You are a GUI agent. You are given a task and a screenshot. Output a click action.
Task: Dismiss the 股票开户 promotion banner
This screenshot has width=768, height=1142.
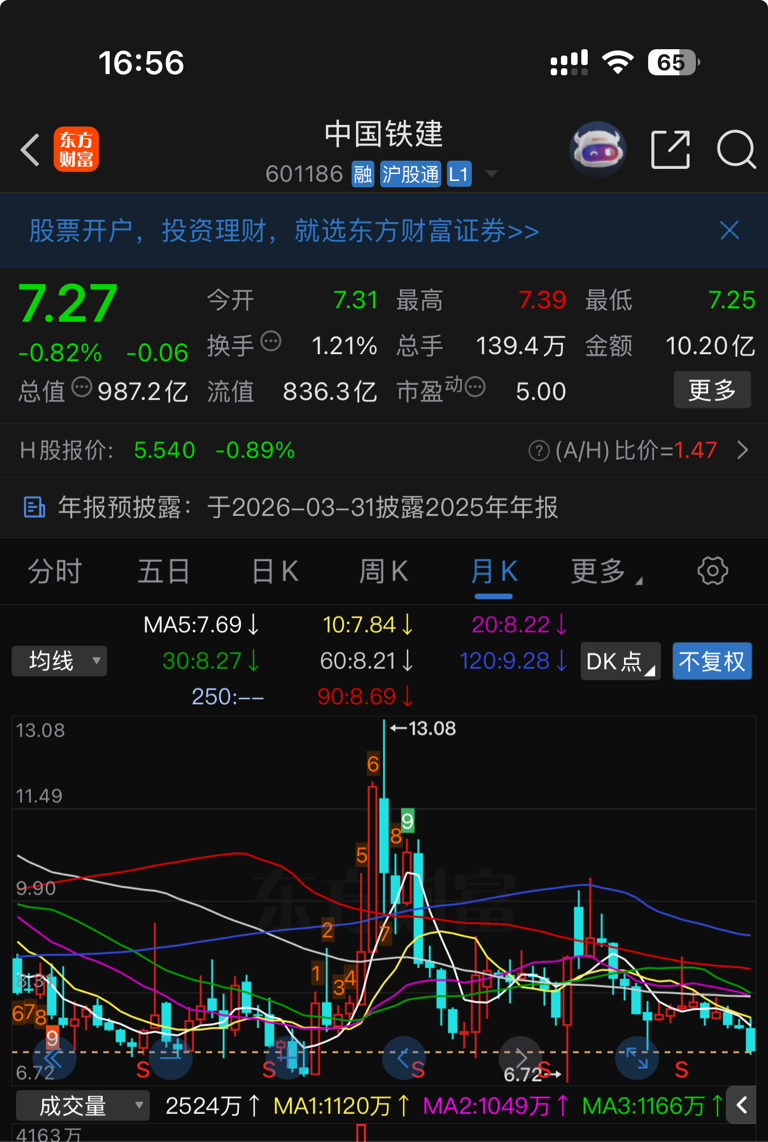click(x=729, y=231)
